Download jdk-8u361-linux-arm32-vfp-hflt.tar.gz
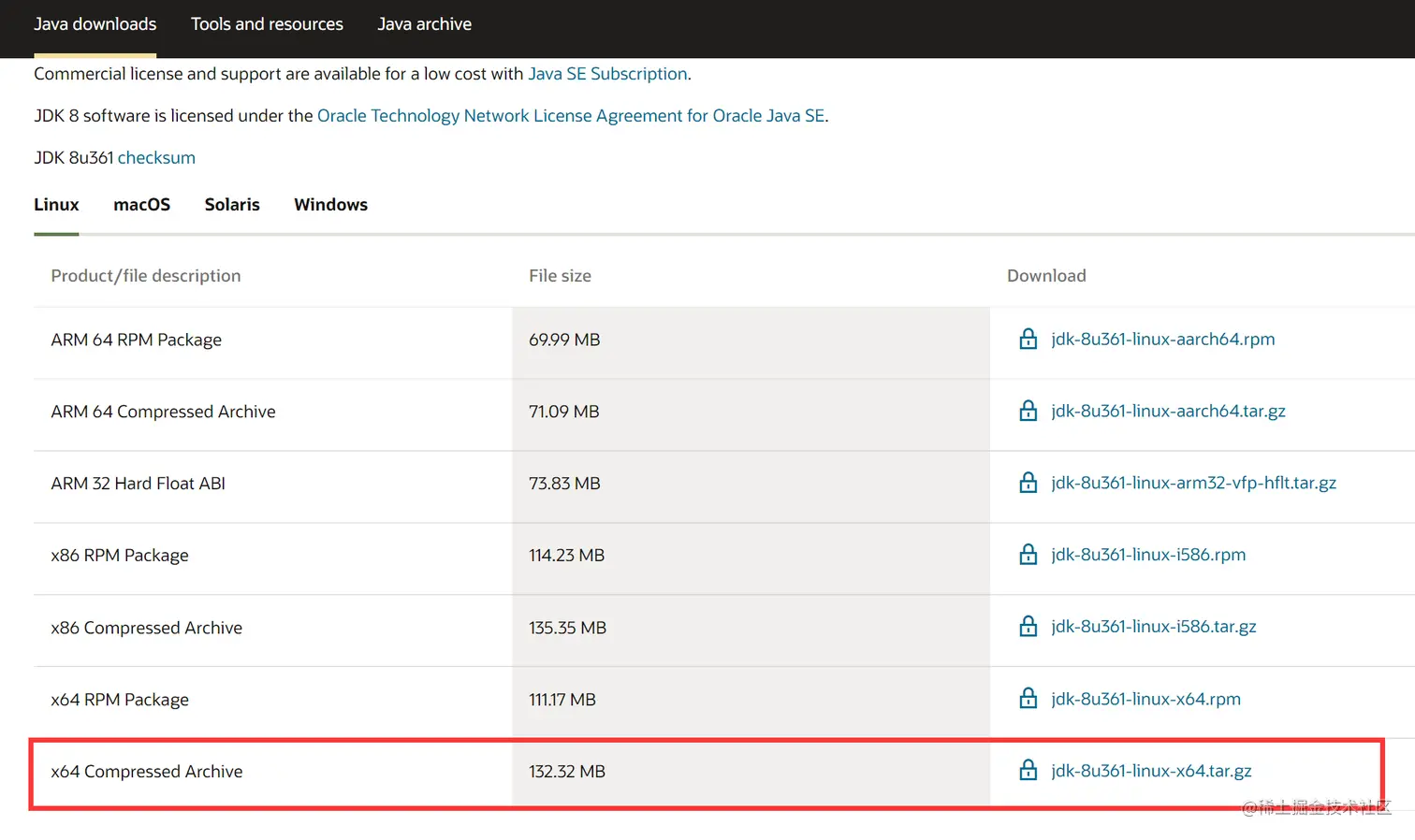The height and width of the screenshot is (840, 1415). pos(1193,483)
